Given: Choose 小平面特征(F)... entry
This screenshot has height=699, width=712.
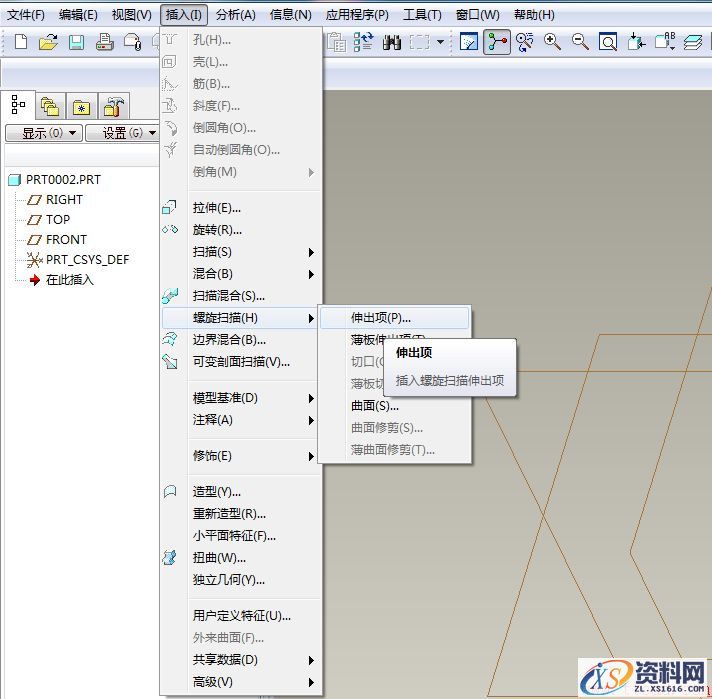Looking at the screenshot, I should [241, 536].
